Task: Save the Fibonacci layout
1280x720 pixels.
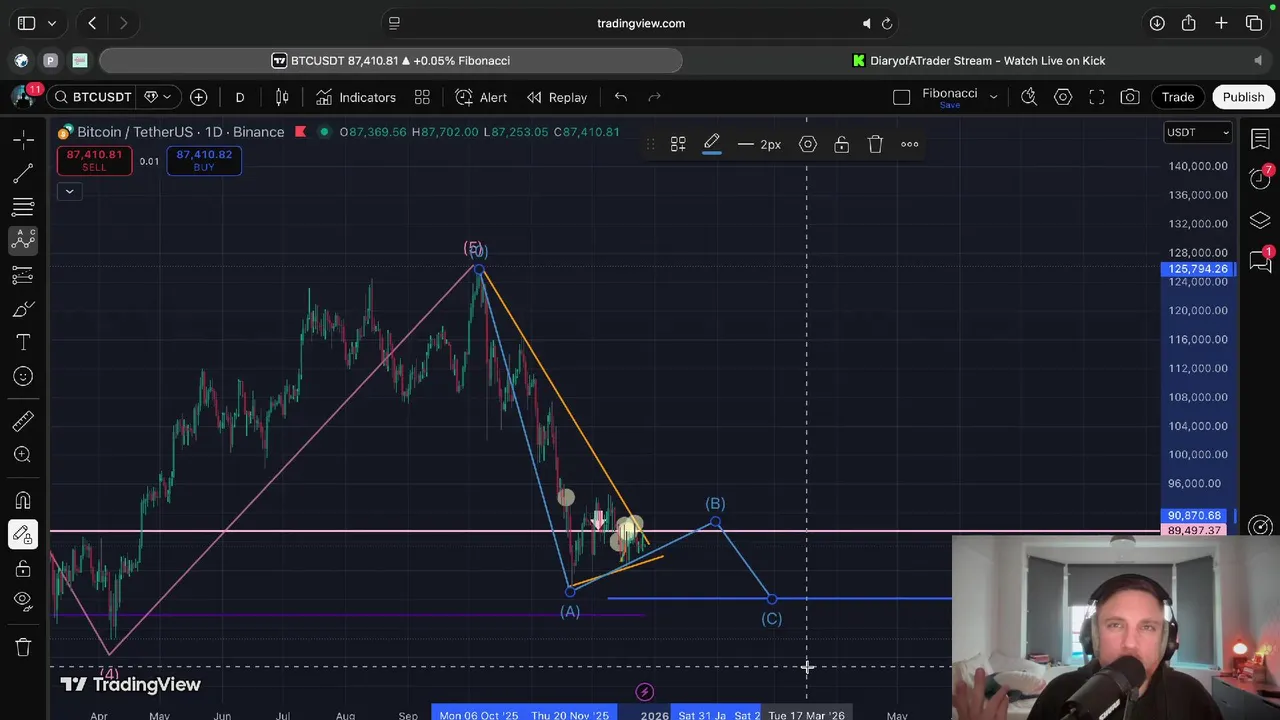Action: pyautogui.click(x=949, y=105)
